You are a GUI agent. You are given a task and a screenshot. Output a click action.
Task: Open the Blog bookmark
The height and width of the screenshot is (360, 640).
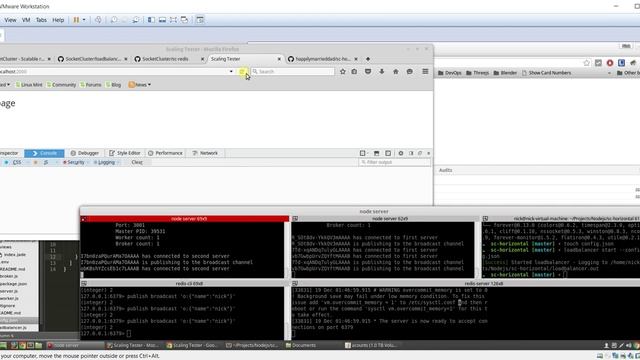113,84
